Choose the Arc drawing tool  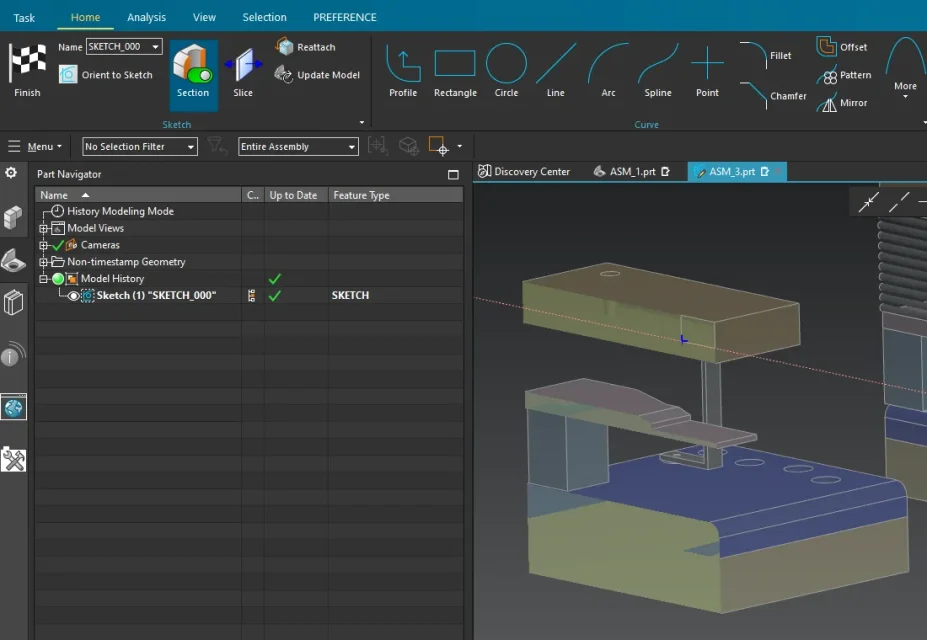tap(608, 71)
